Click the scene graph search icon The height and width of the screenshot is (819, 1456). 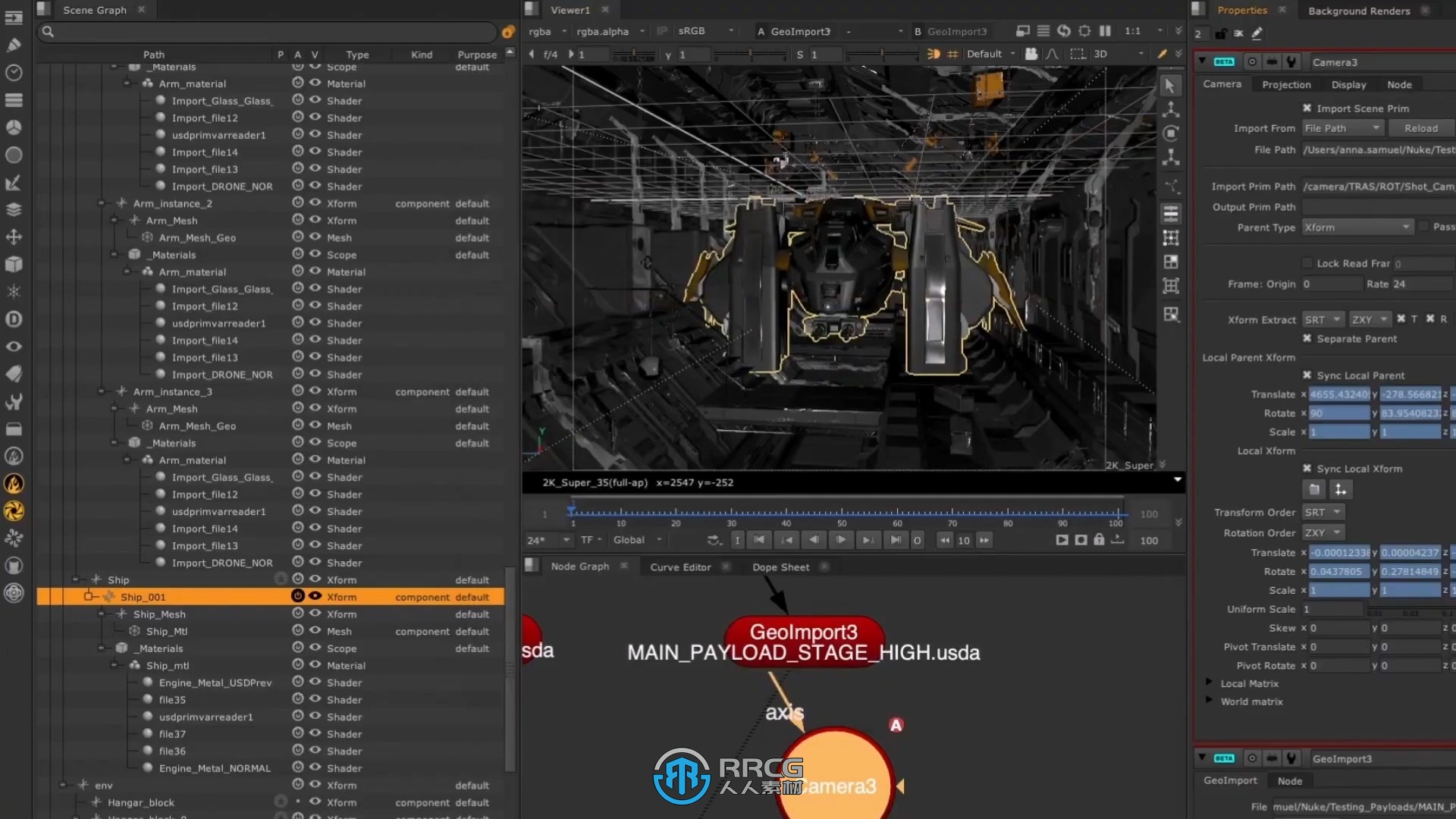click(x=47, y=31)
